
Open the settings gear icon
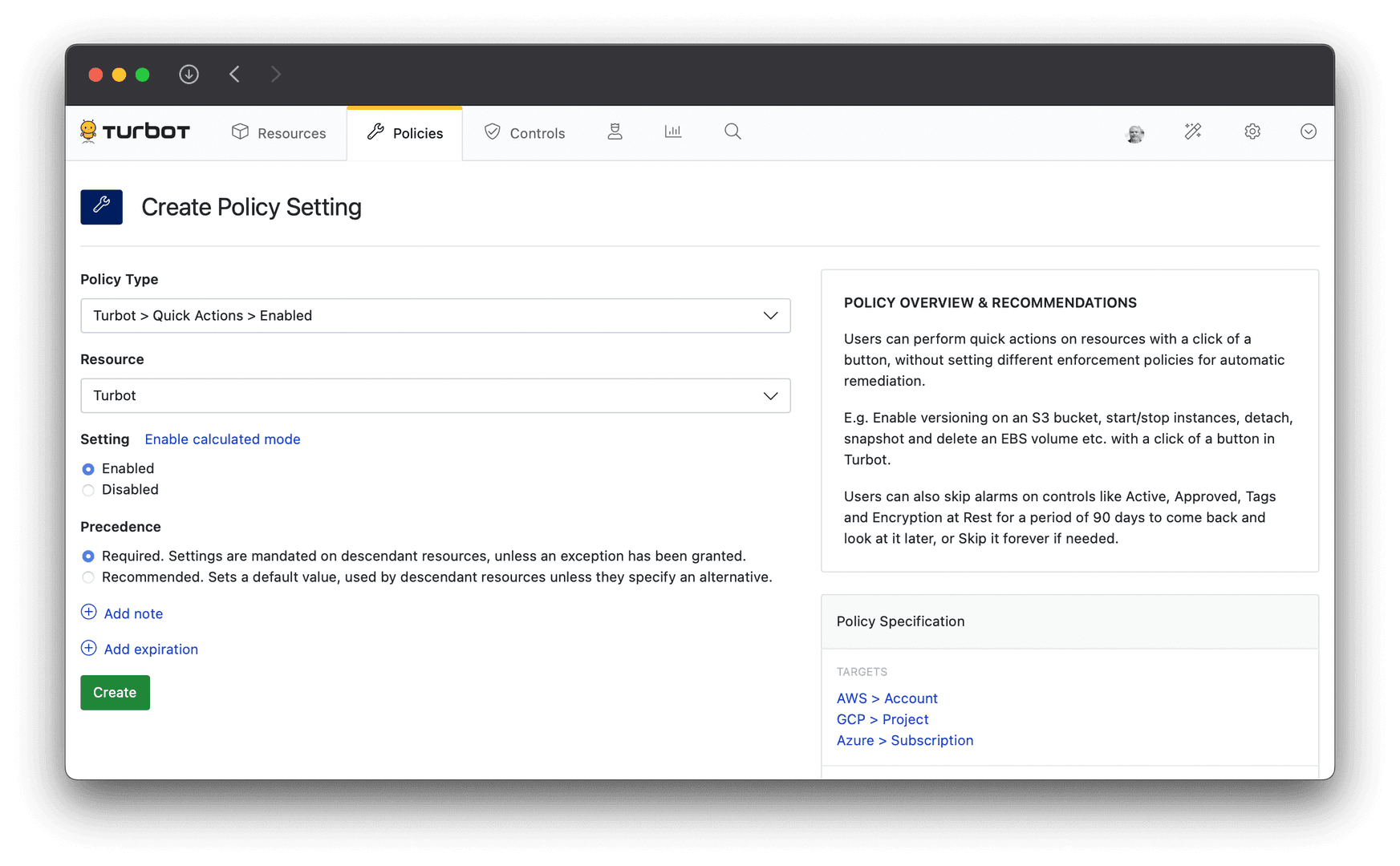pyautogui.click(x=1252, y=132)
